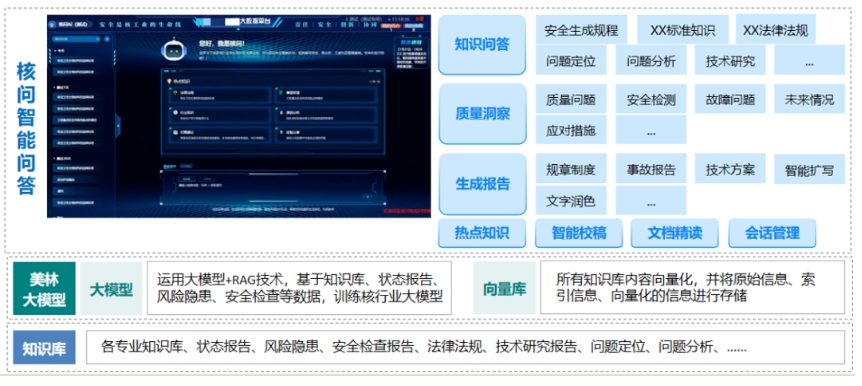Click the 事故报告 tag
862x386 pixels.
pyautogui.click(x=651, y=169)
